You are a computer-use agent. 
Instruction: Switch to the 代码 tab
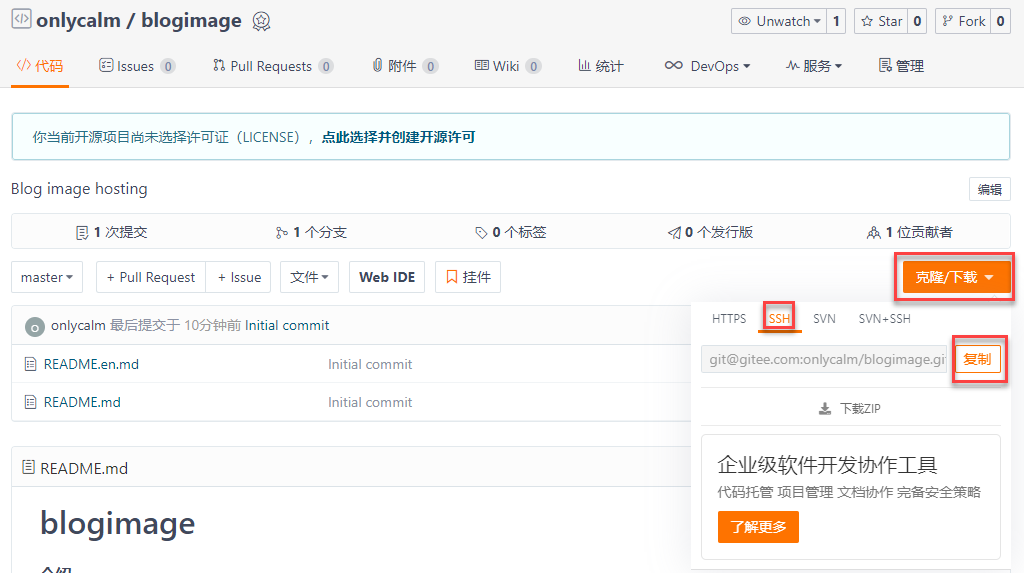[x=40, y=66]
